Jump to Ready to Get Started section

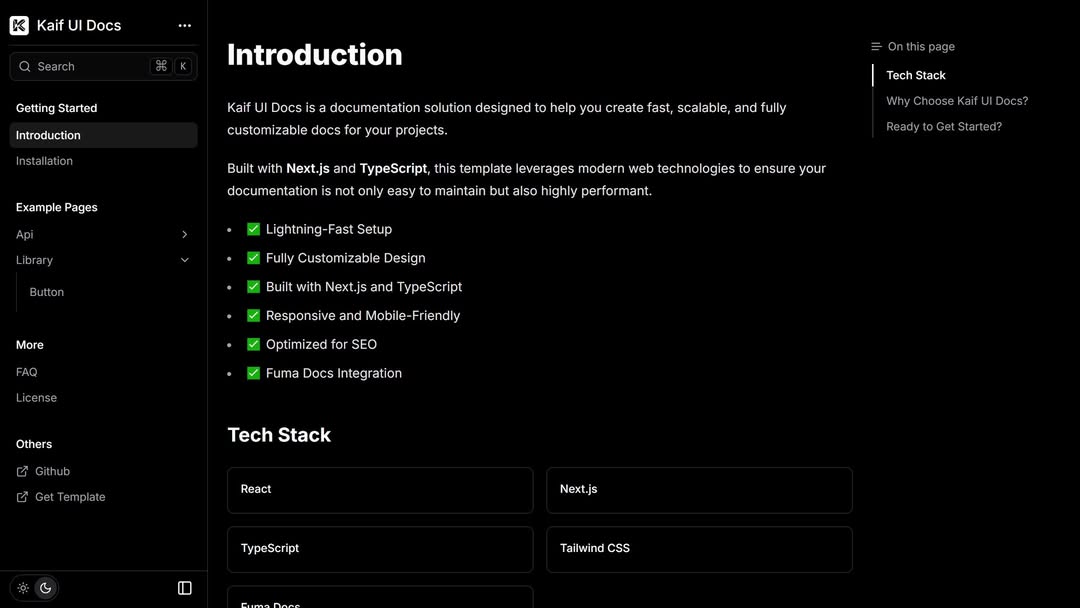(943, 127)
